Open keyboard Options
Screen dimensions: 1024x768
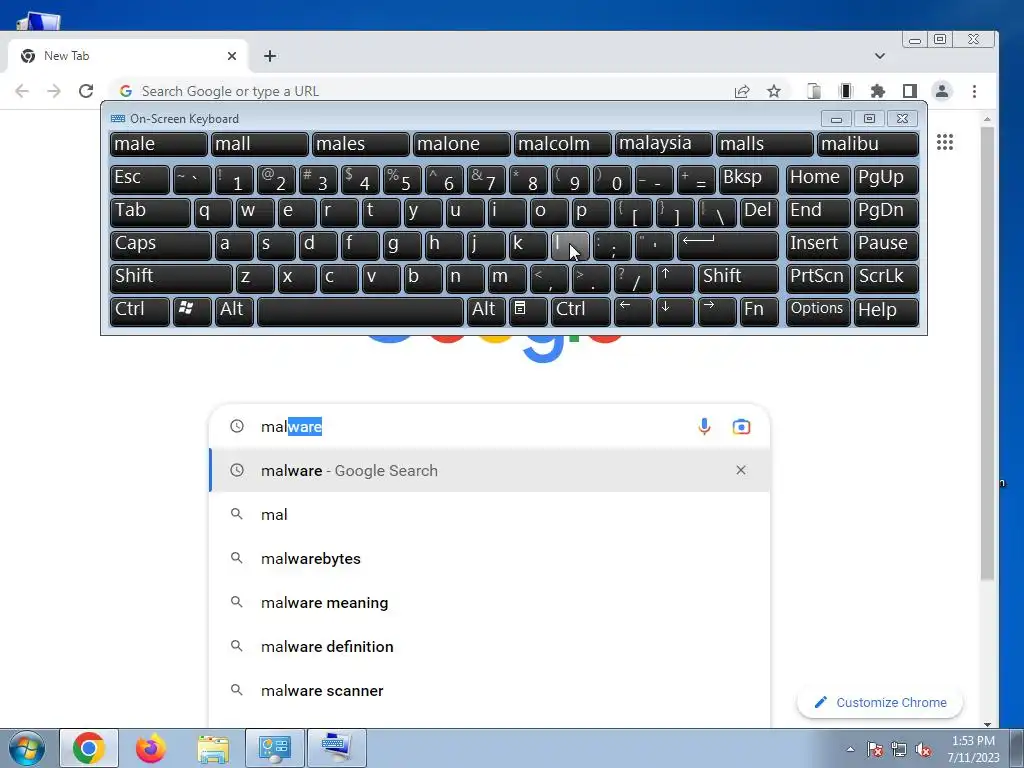(818, 311)
